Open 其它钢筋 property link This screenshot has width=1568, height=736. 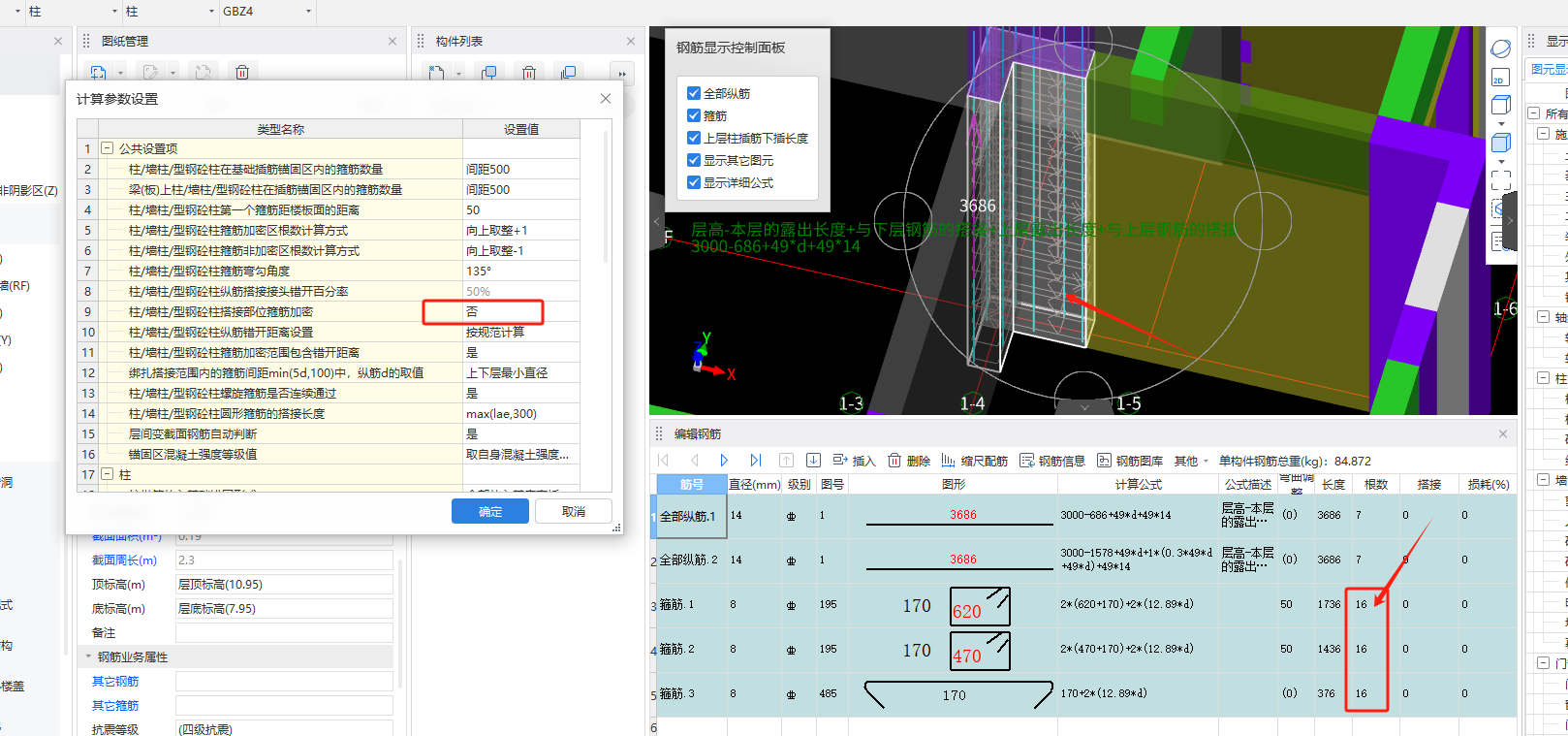[x=115, y=682]
